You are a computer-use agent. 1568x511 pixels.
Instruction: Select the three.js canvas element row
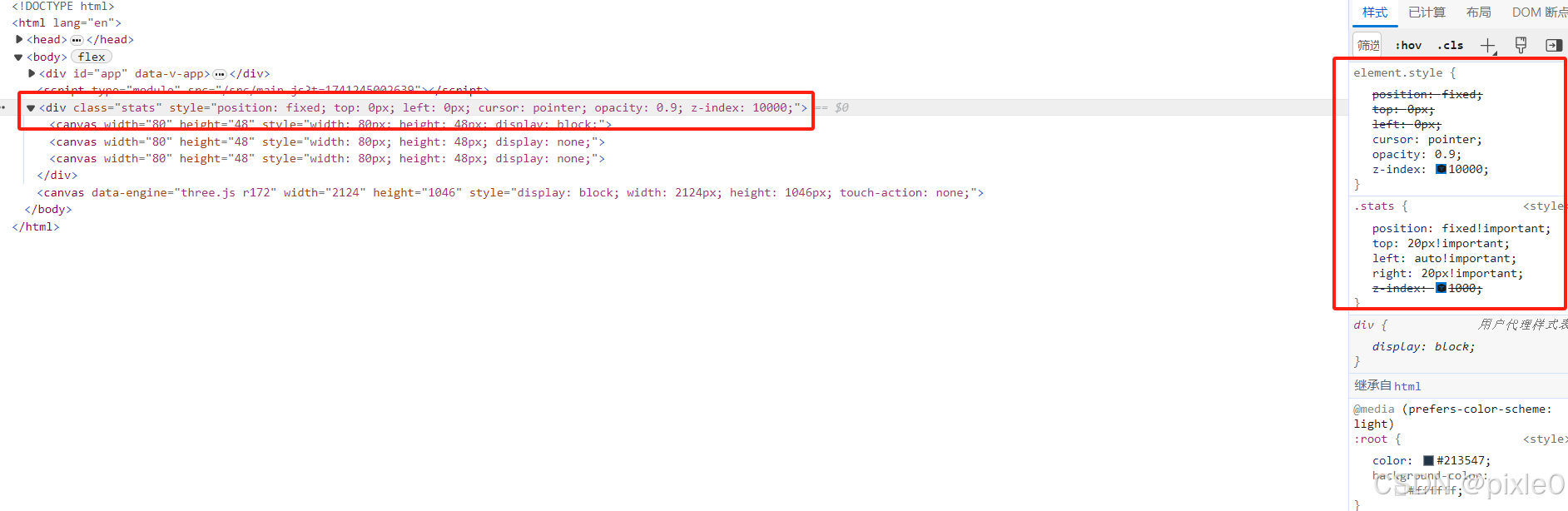510,192
